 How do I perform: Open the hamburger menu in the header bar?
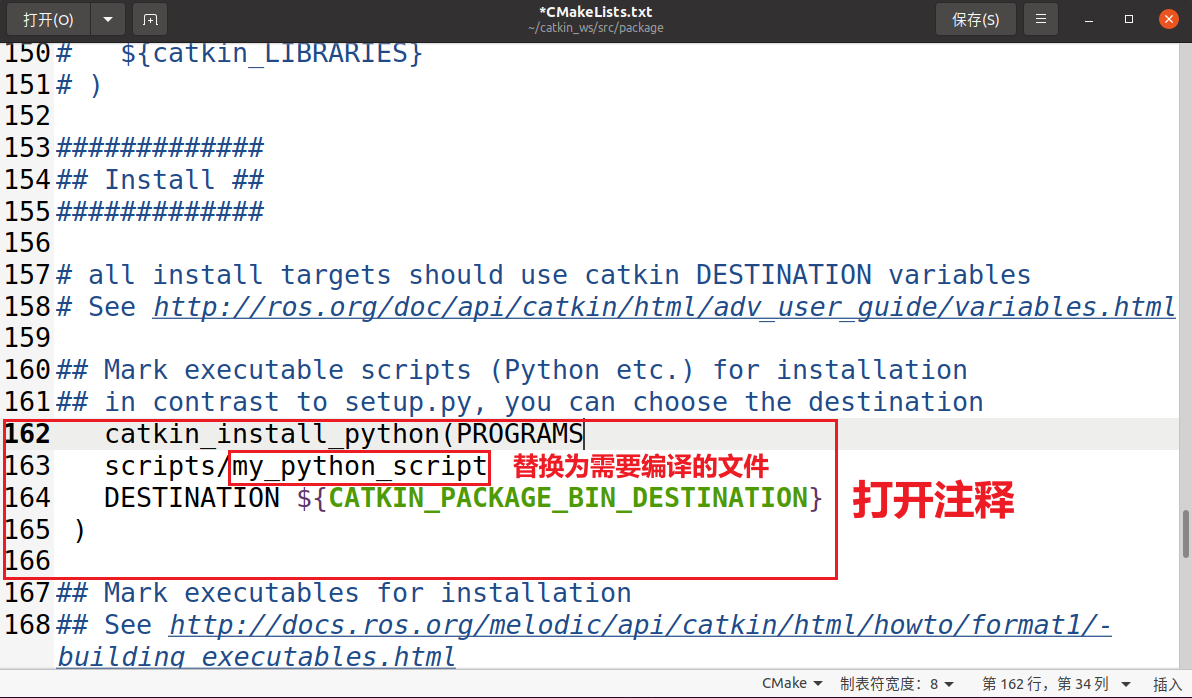point(1042,19)
